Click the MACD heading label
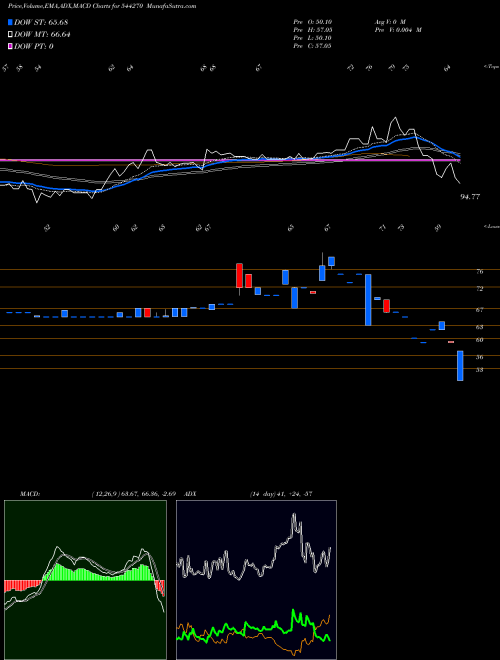This screenshot has height=660, width=500. (x=30, y=493)
